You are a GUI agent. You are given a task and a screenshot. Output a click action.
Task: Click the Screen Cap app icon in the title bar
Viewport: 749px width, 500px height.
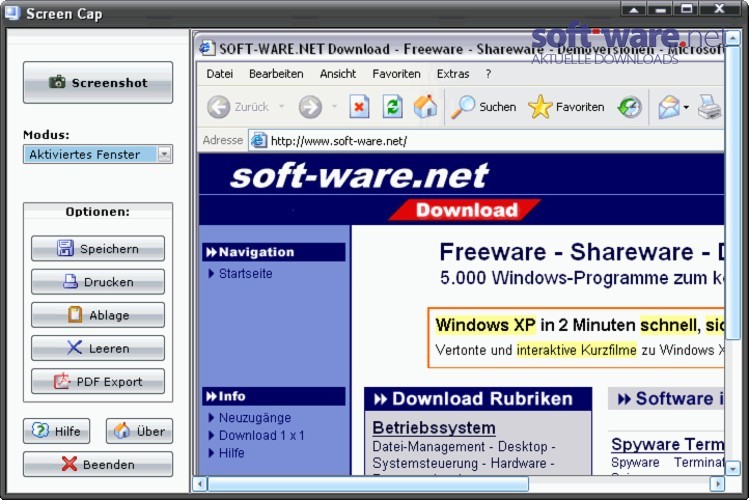12,12
